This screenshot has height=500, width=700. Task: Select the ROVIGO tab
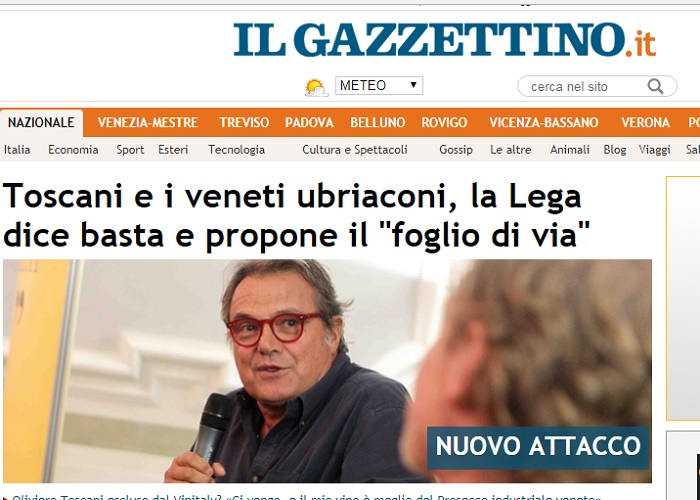point(444,123)
